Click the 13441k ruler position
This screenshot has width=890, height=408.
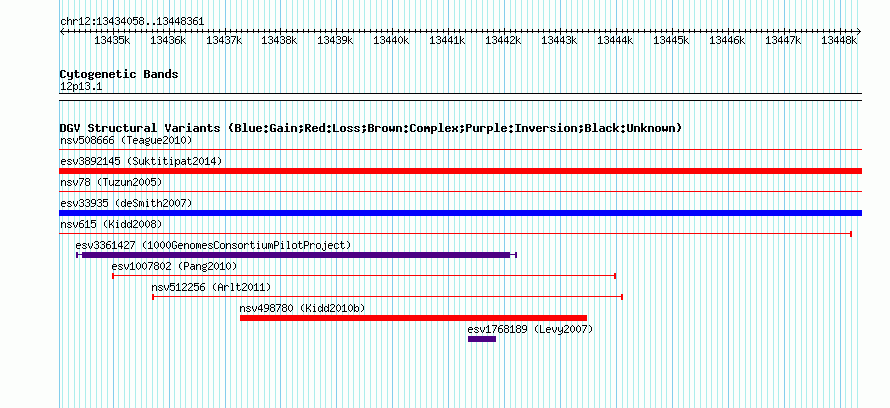[447, 40]
